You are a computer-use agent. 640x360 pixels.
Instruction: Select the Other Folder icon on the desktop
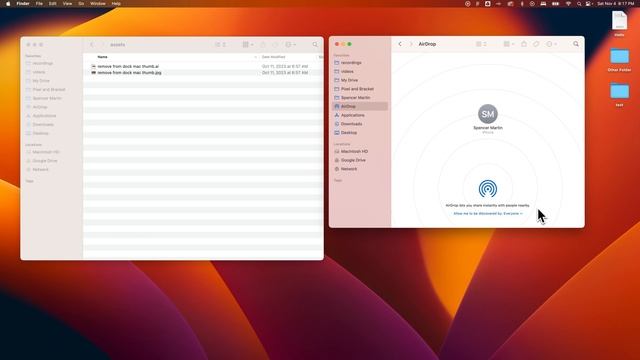(619, 60)
